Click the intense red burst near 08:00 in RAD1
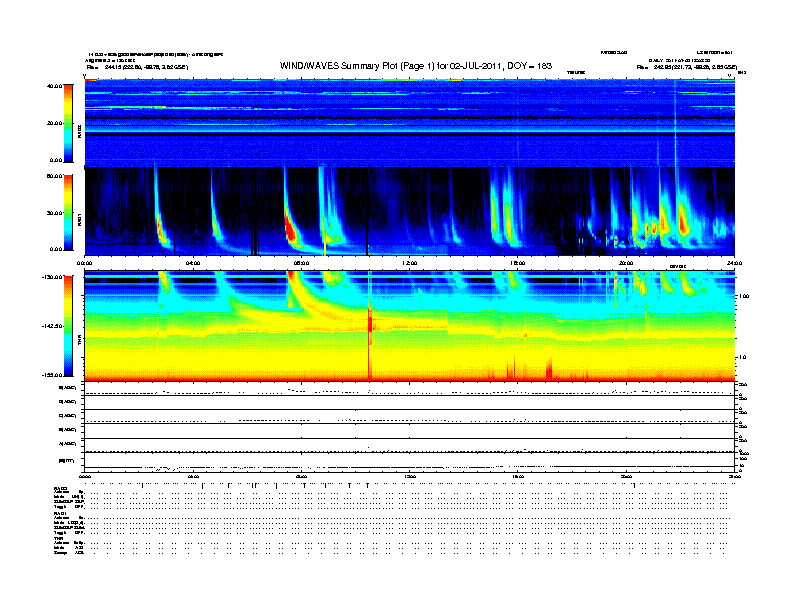792x612 pixels. click(x=290, y=230)
